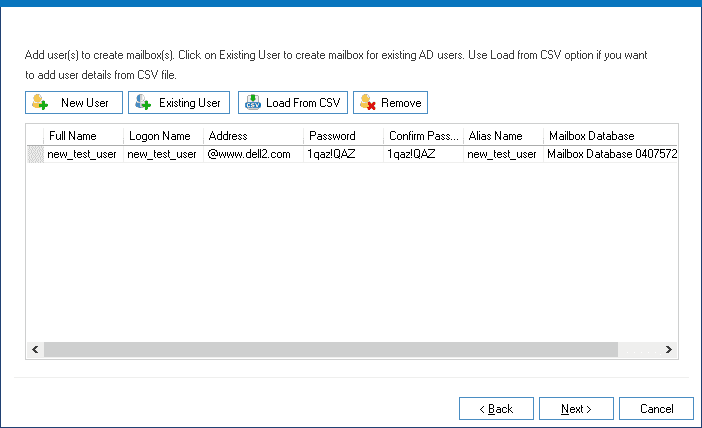This screenshot has height=428, width=702.
Task: Click the New User icon
Action: [40, 103]
